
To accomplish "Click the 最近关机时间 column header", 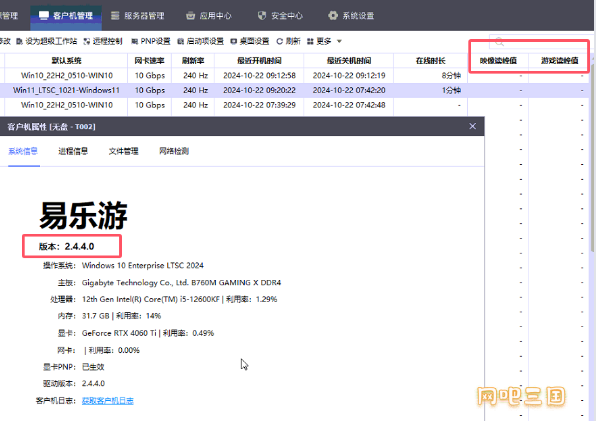I will [x=349, y=60].
